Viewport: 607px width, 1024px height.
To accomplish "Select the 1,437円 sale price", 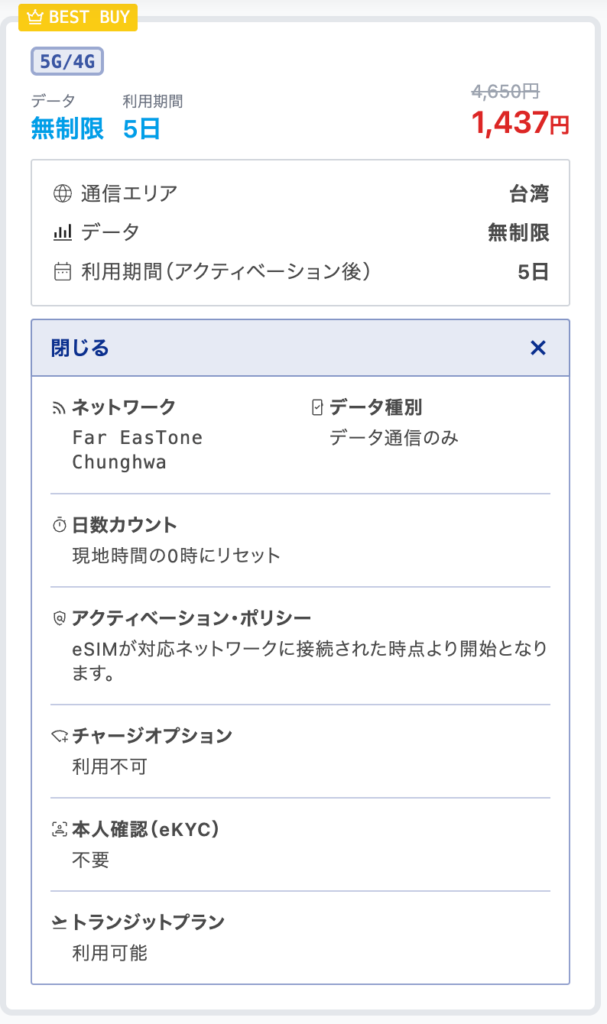I will click(520, 124).
